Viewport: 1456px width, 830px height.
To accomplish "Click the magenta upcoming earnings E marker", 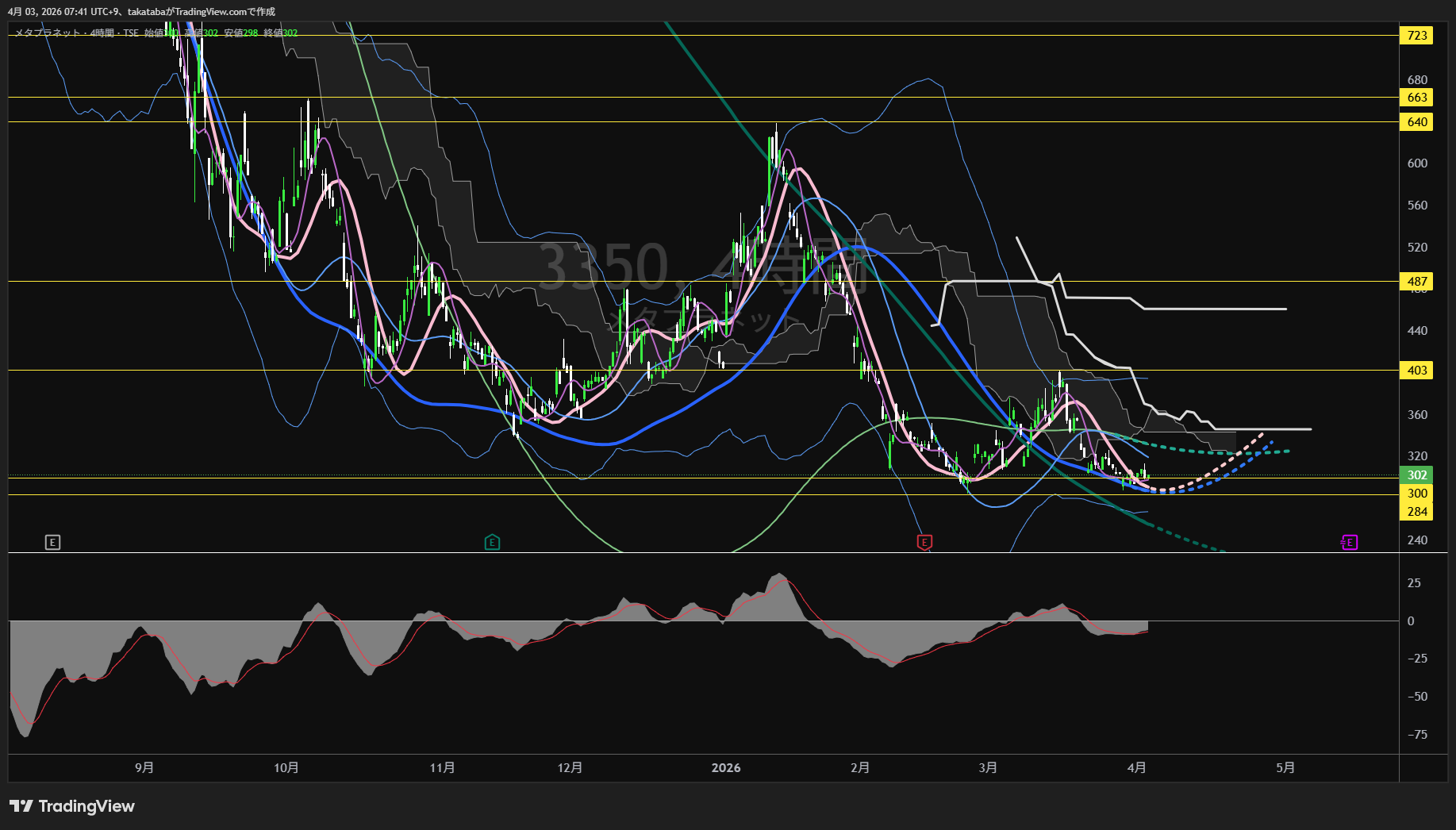I will [1350, 543].
